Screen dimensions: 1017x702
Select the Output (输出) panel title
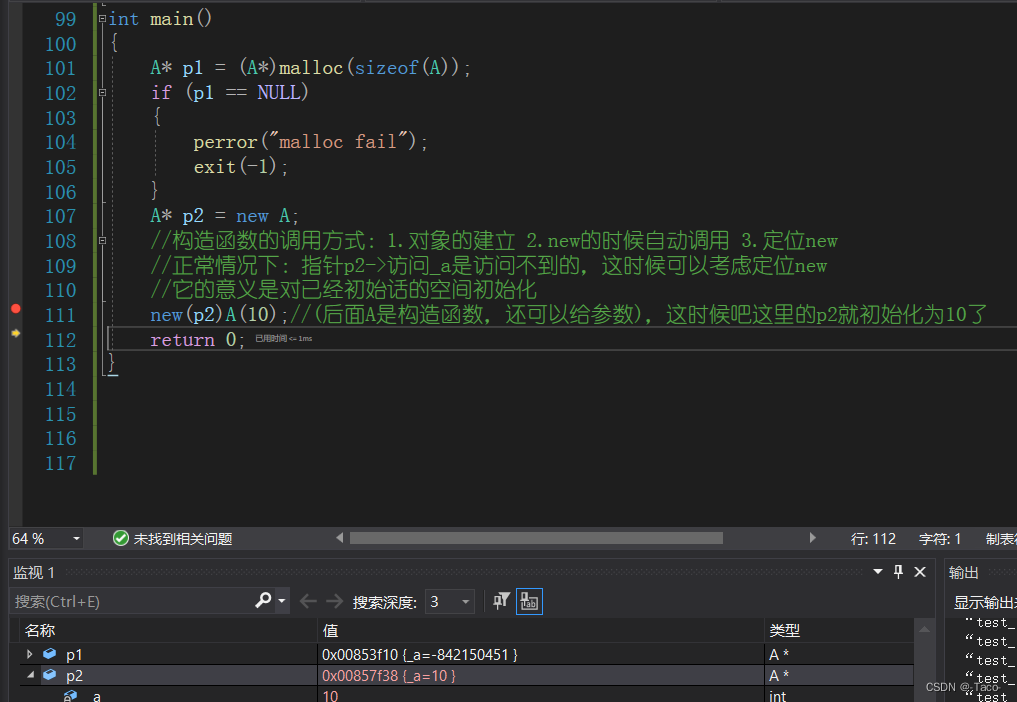[x=963, y=572]
